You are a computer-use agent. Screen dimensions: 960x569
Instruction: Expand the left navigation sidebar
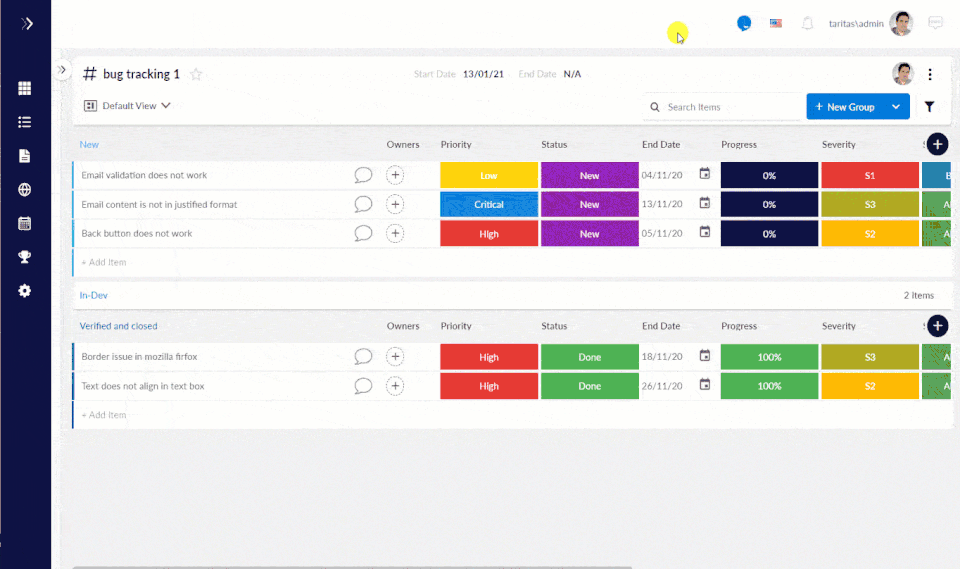point(26,24)
